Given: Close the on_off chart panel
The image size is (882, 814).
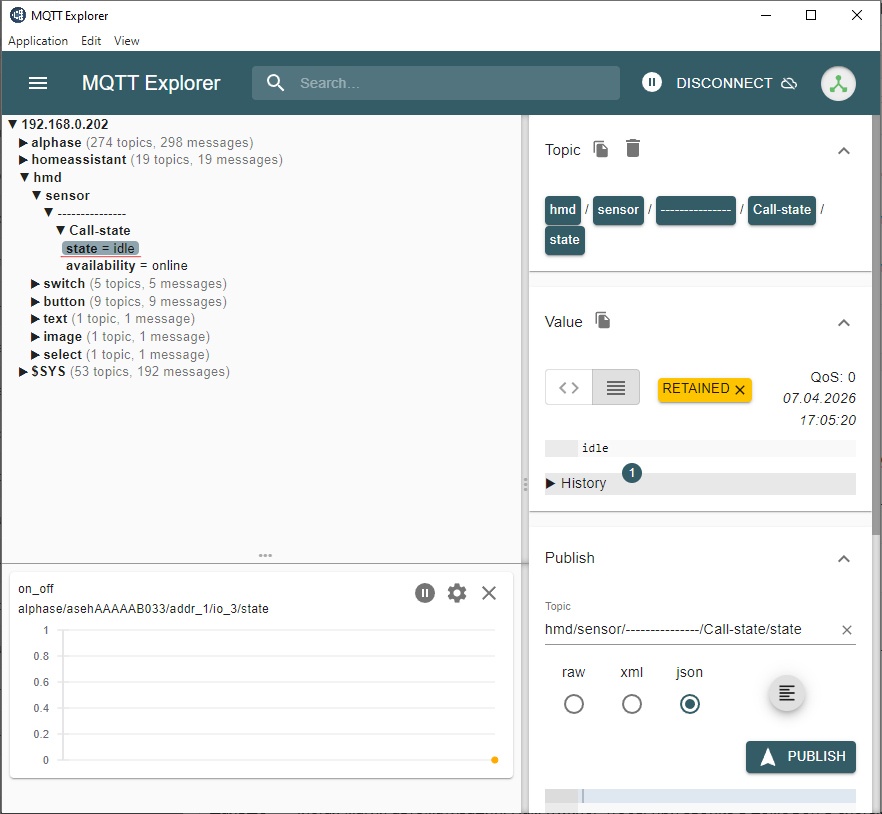Looking at the screenshot, I should [489, 593].
